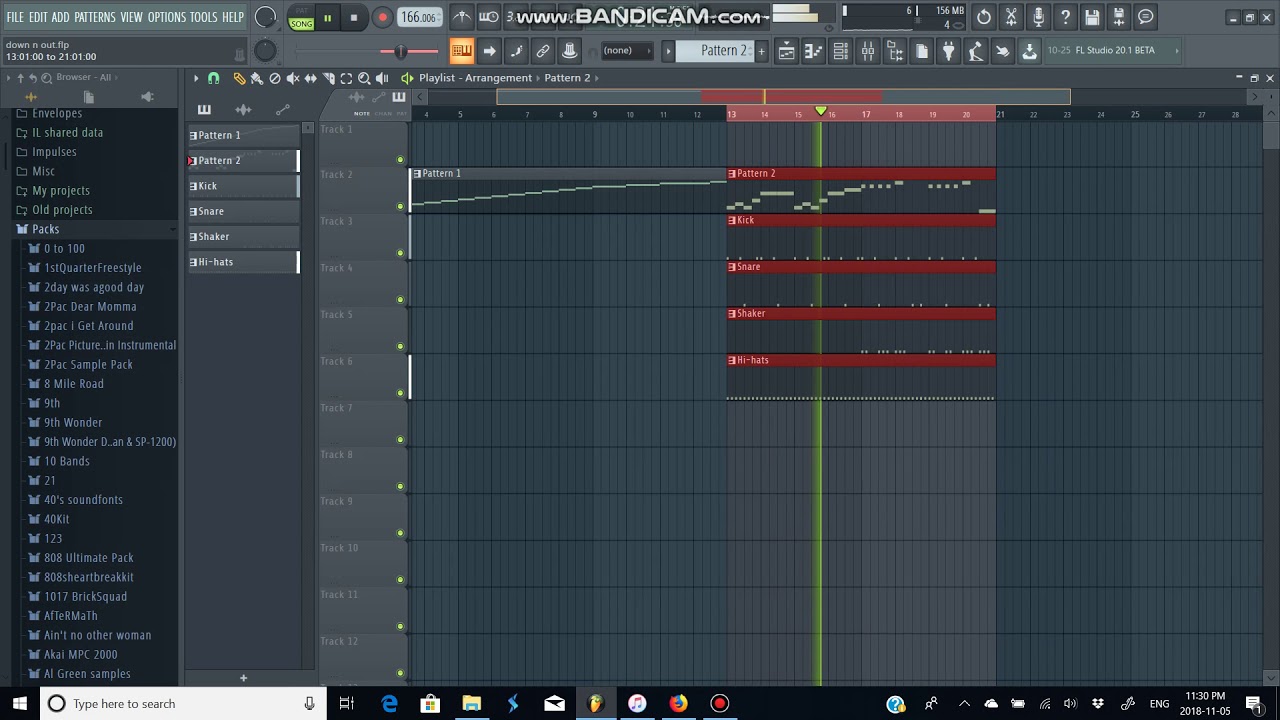Image resolution: width=1280 pixels, height=720 pixels.
Task: Open the OPTIONS menu
Action: pyautogui.click(x=167, y=17)
